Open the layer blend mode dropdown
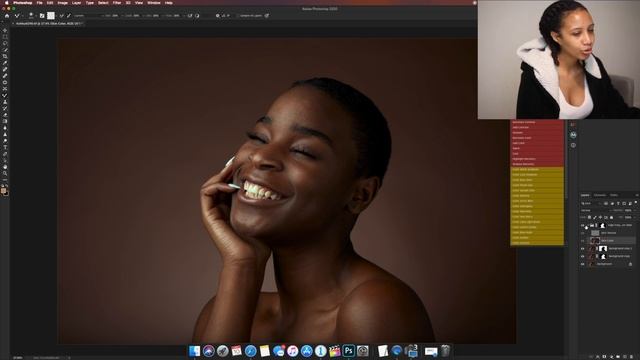 coord(595,210)
